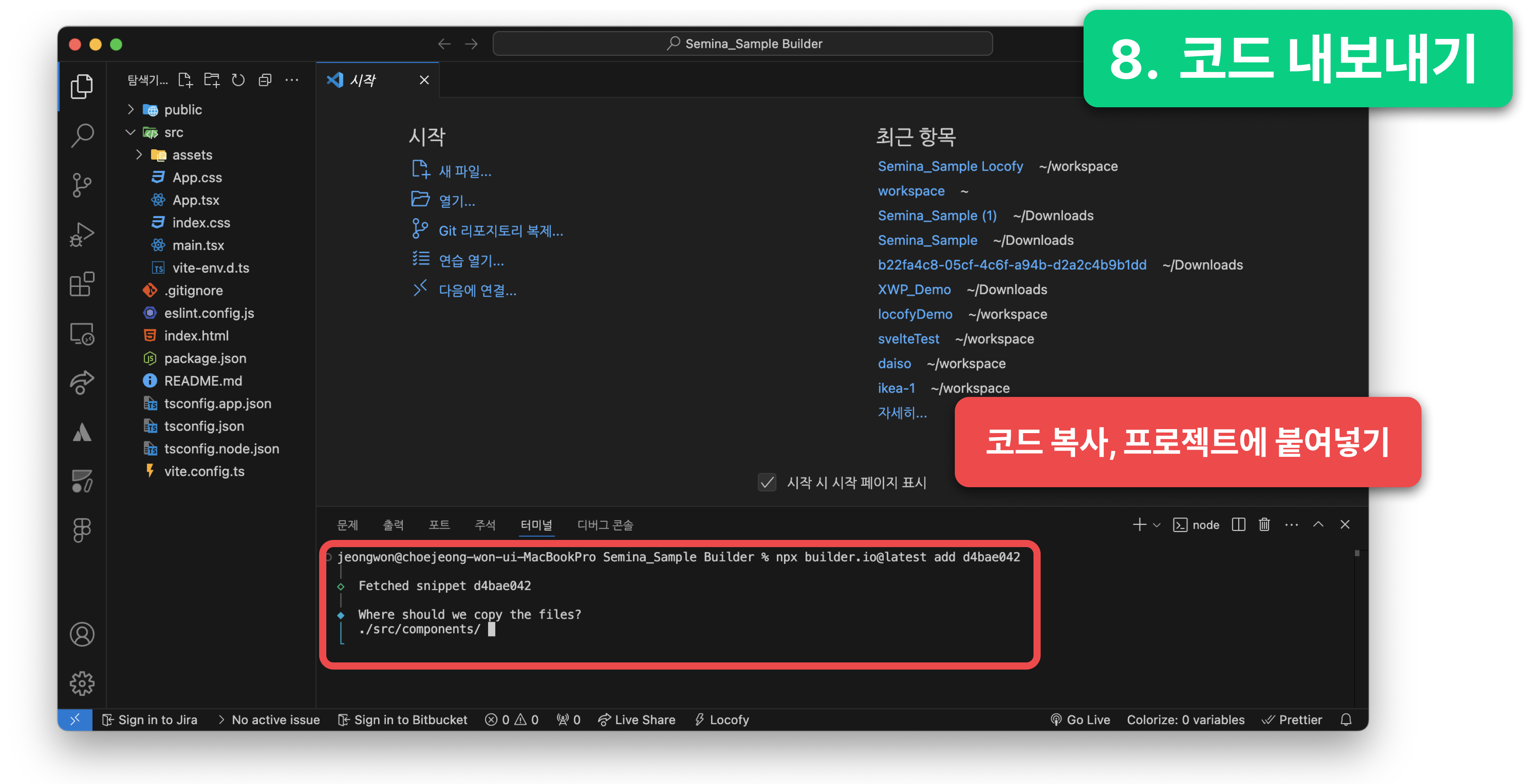Click the 자세히... recent link
Screen dimensions: 1527x784
tap(902, 413)
